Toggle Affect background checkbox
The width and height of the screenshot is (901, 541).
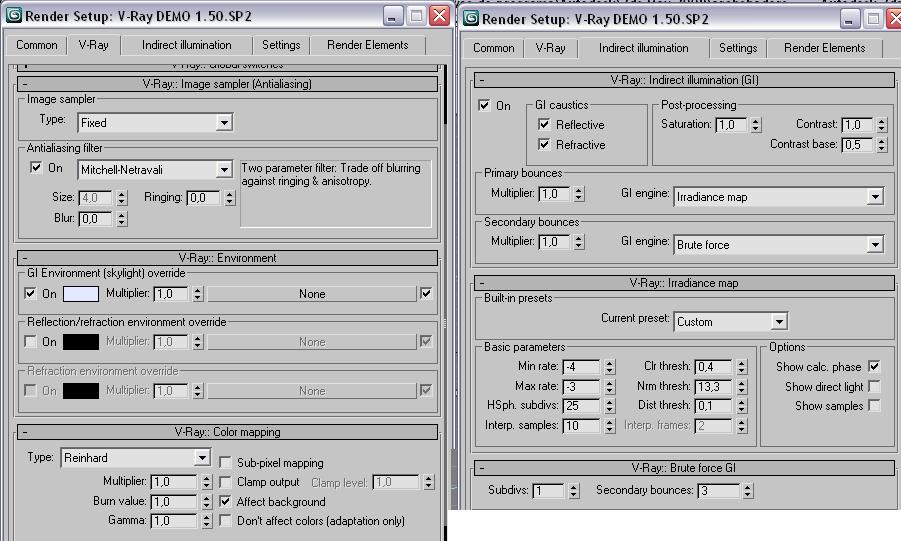(226, 501)
